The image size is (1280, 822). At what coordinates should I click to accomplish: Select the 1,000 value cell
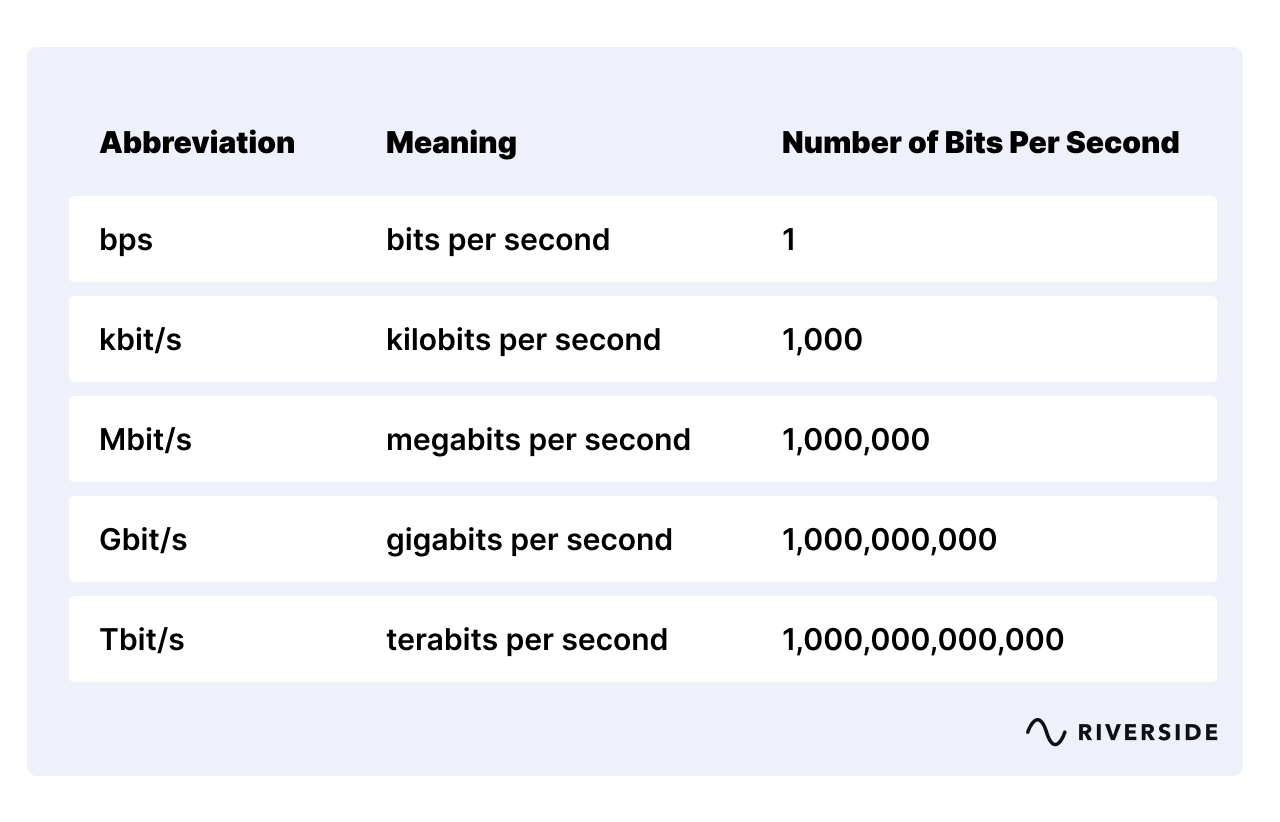822,340
